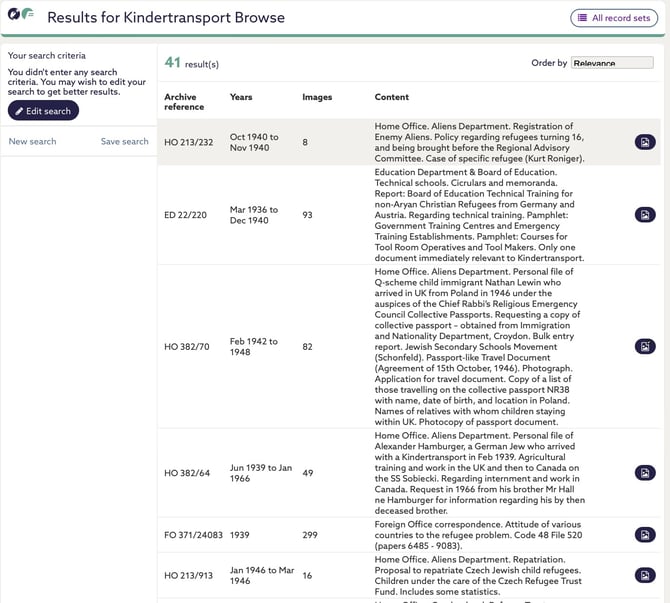The image size is (670, 603).
Task: Click the Content column header
Action: 391,97
